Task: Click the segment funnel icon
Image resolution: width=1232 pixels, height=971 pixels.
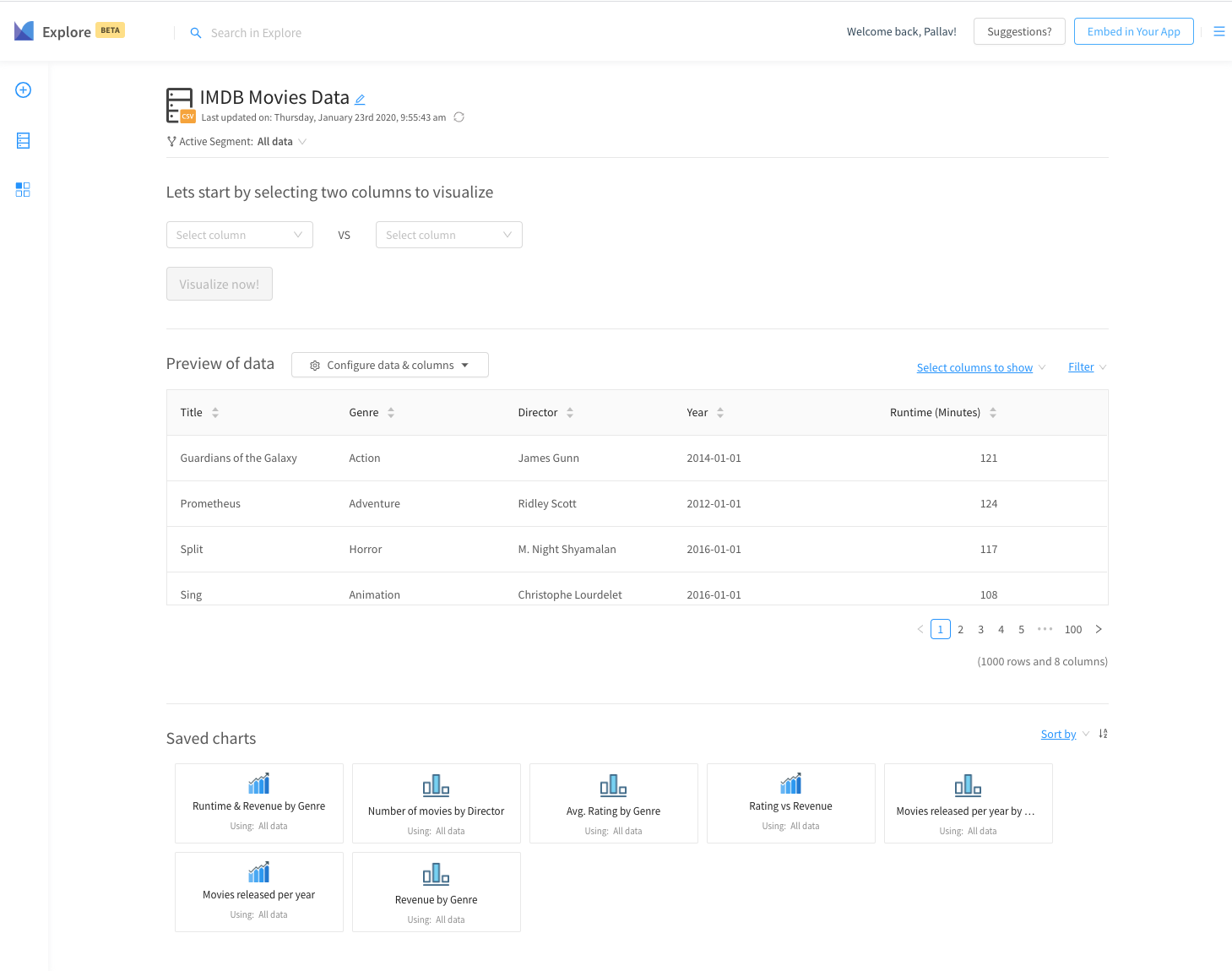Action: (x=171, y=142)
